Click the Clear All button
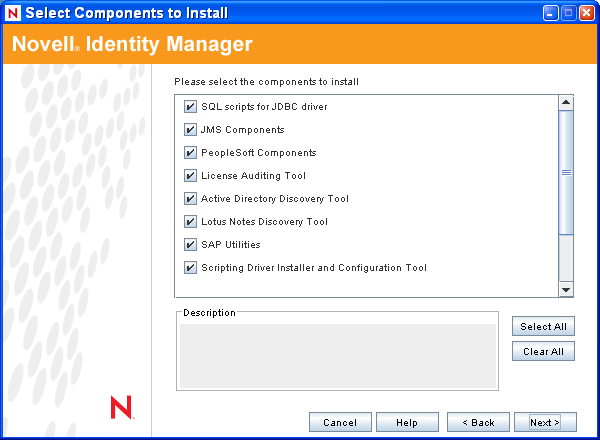The width and height of the screenshot is (600, 440). click(x=543, y=351)
